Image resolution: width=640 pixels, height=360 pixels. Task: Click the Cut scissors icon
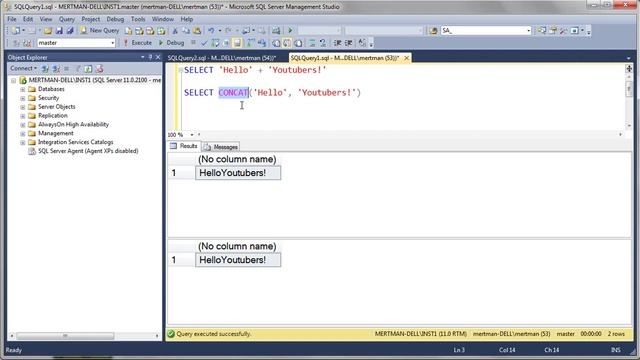click(175, 31)
